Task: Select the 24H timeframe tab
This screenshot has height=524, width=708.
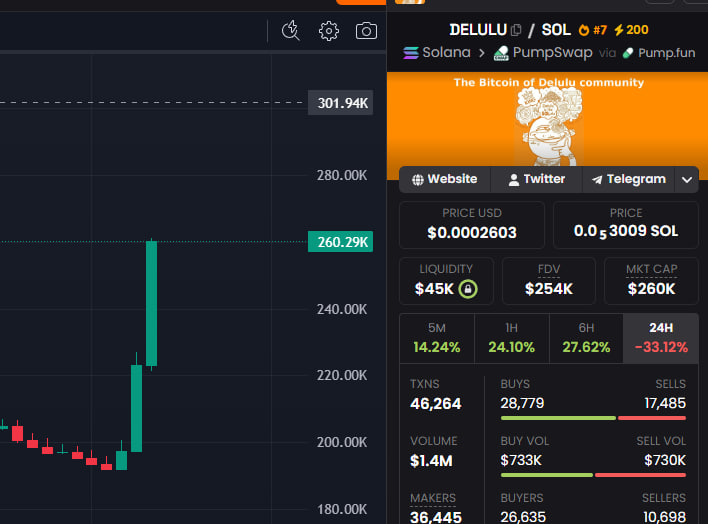Action: (661, 338)
